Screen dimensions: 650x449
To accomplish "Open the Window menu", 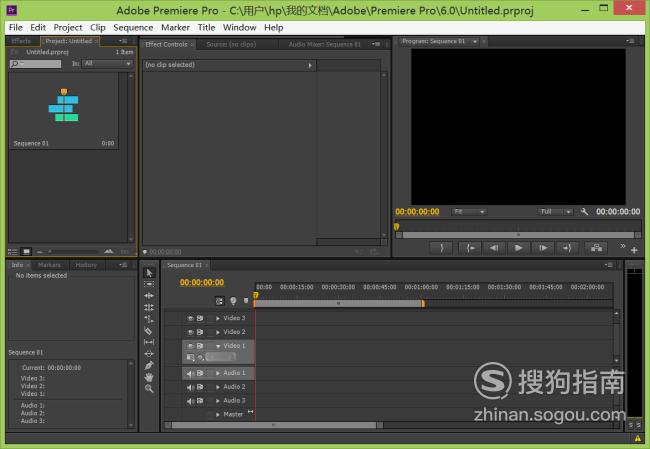I will 240,27.
